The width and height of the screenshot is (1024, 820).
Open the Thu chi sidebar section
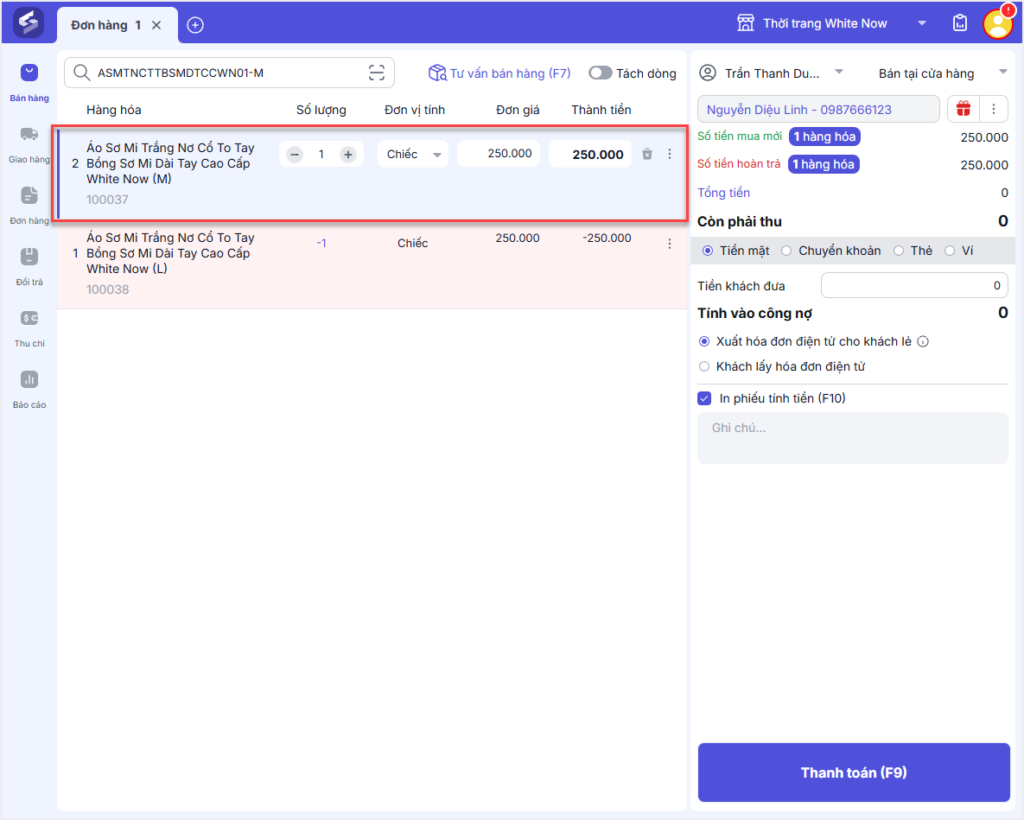29,328
